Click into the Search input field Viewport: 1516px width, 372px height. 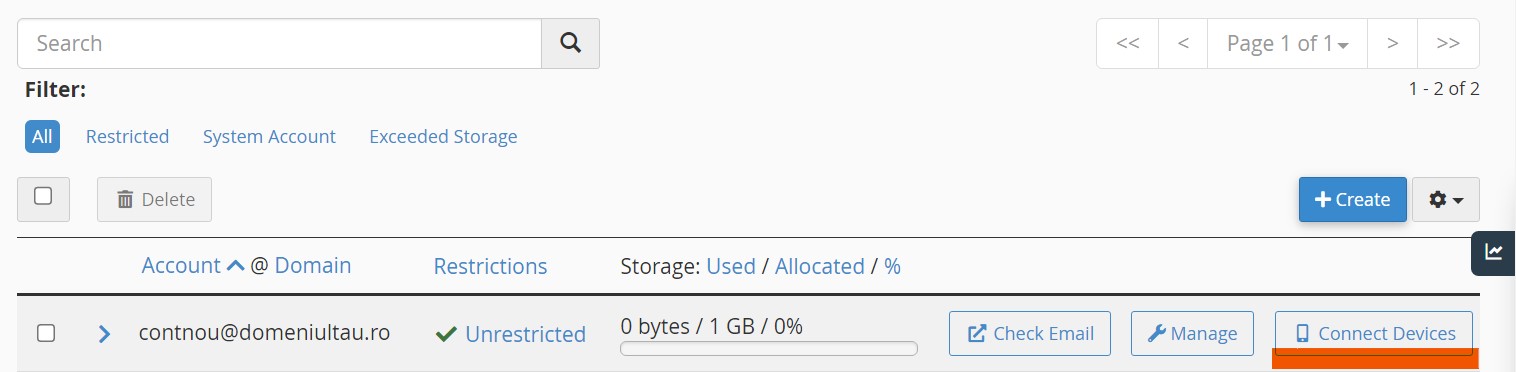click(x=279, y=43)
